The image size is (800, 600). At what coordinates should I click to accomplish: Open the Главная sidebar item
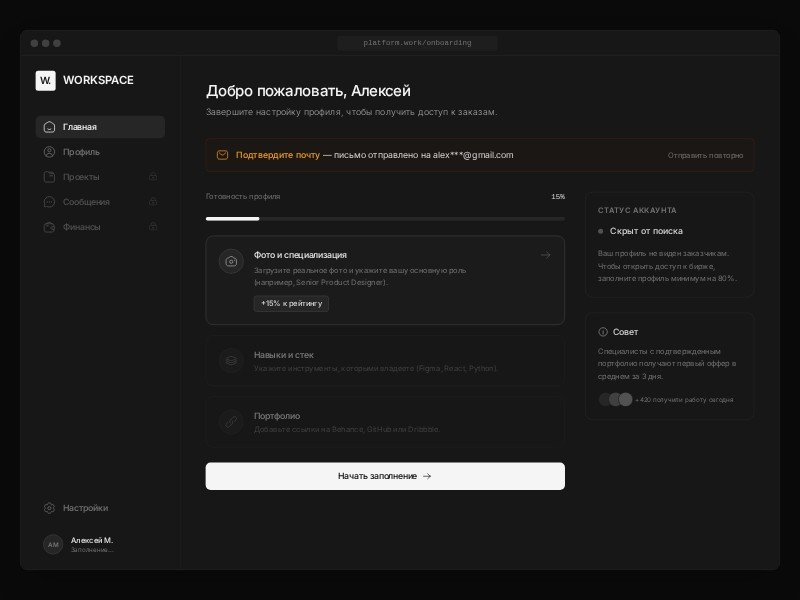point(100,127)
